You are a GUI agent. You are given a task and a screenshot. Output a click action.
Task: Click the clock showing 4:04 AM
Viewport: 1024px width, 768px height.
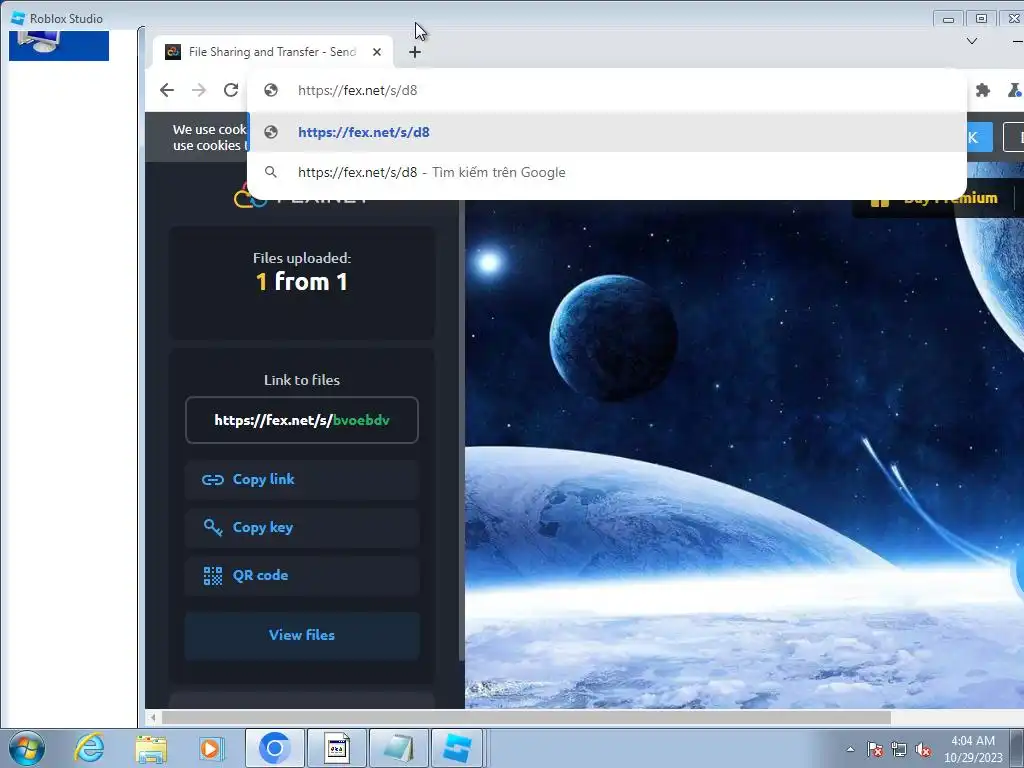[973, 749]
